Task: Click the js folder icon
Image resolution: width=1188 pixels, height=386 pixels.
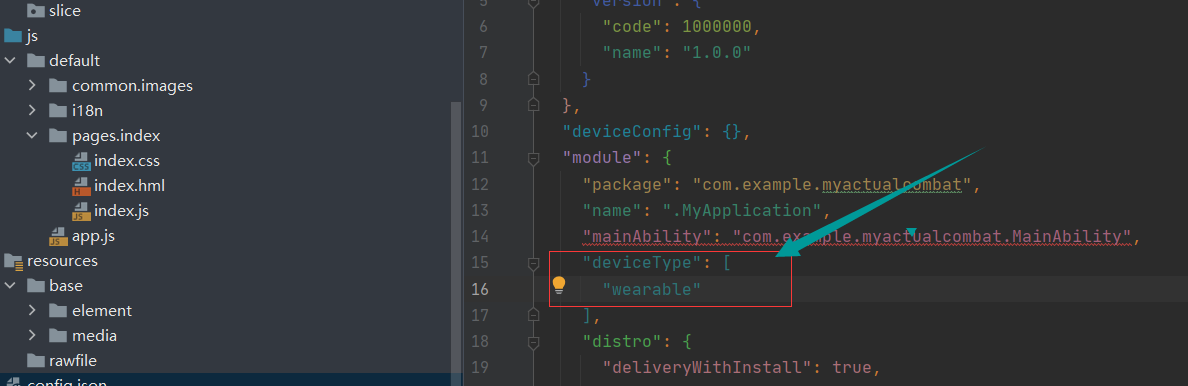Action: pos(13,36)
